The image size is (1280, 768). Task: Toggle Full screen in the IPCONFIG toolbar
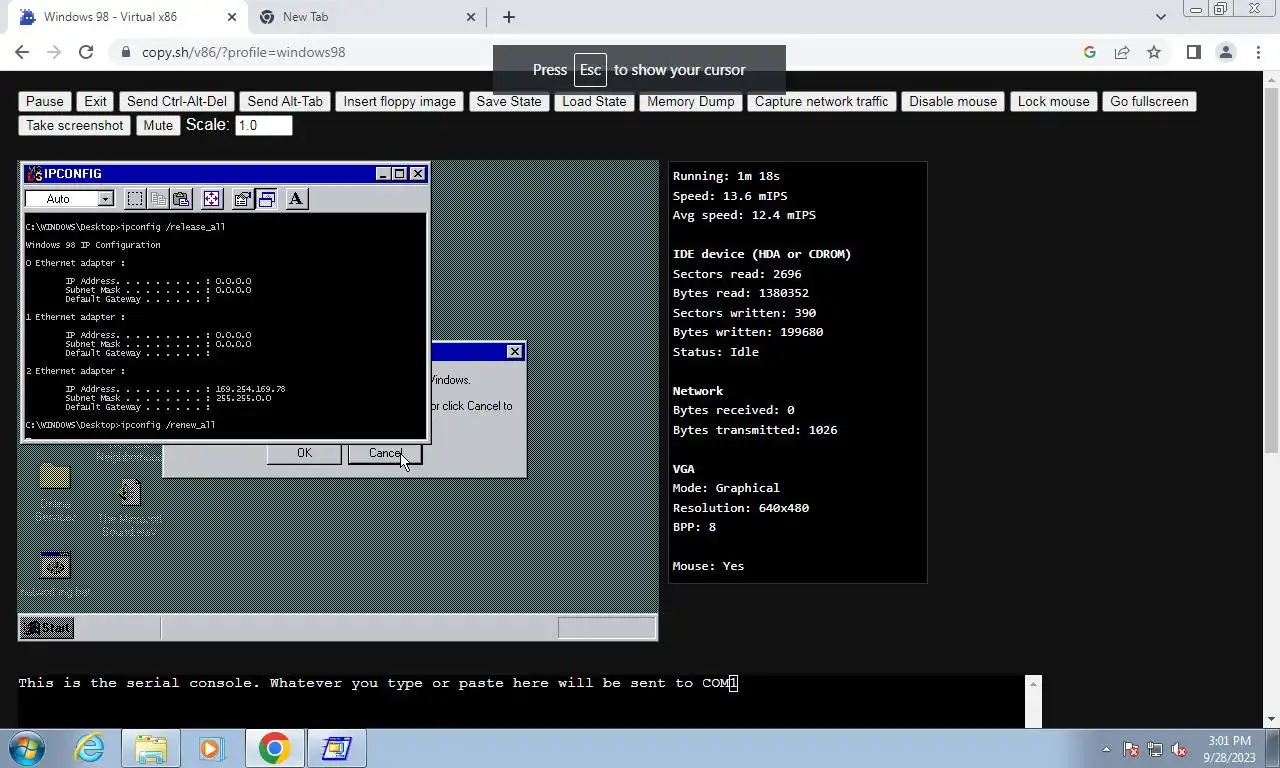click(x=212, y=199)
